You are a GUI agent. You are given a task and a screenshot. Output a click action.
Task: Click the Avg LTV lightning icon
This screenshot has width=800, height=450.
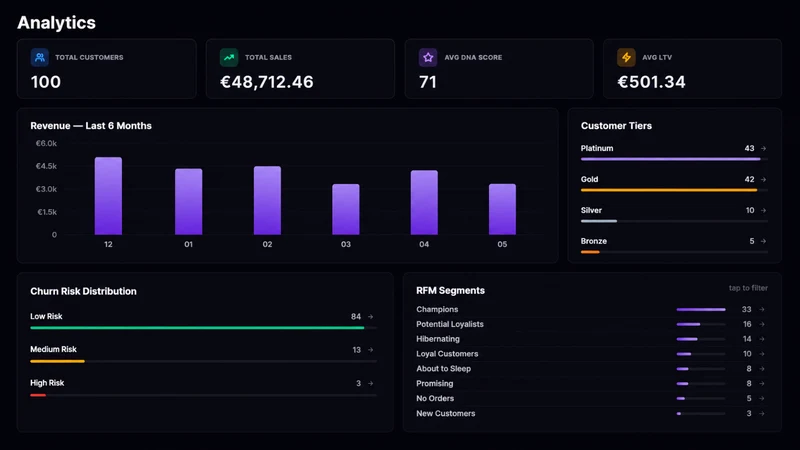click(626, 57)
